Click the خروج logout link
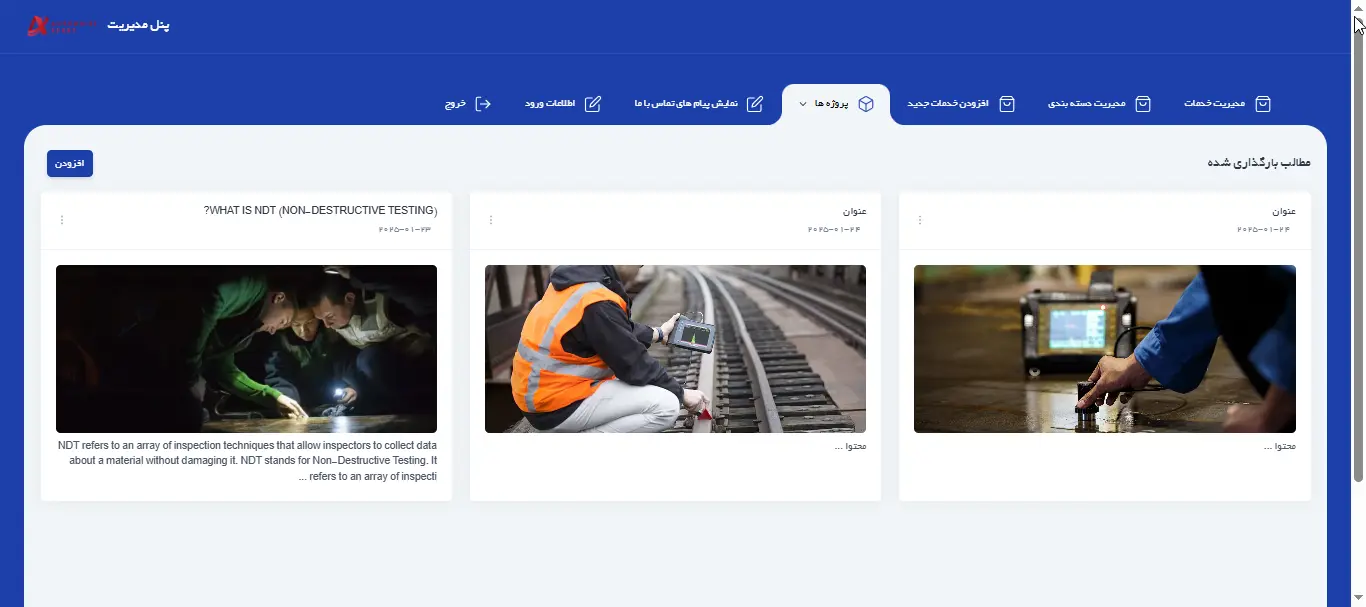This screenshot has height=607, width=1366. (x=456, y=104)
